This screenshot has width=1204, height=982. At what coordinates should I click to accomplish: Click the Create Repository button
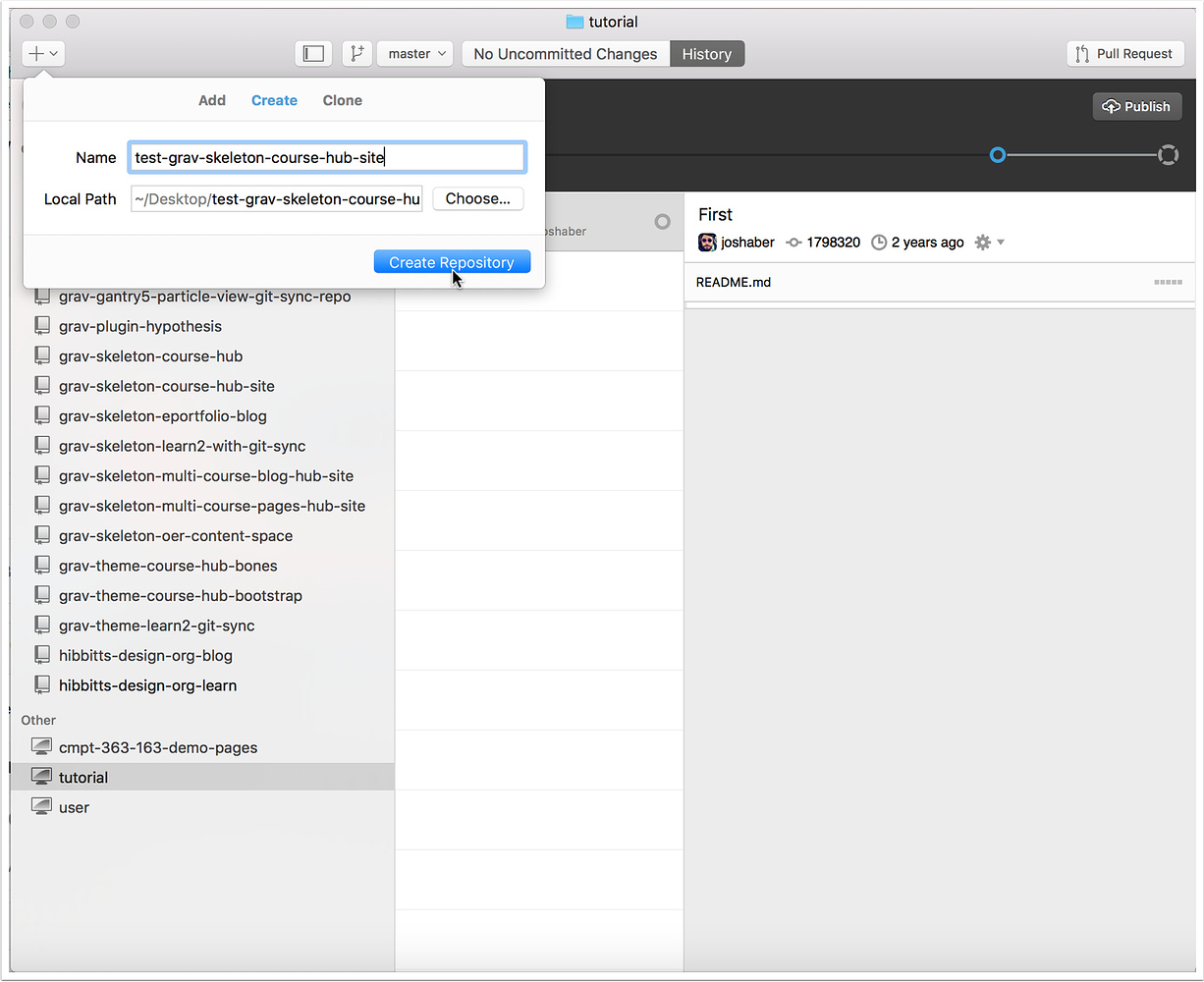[x=452, y=261]
